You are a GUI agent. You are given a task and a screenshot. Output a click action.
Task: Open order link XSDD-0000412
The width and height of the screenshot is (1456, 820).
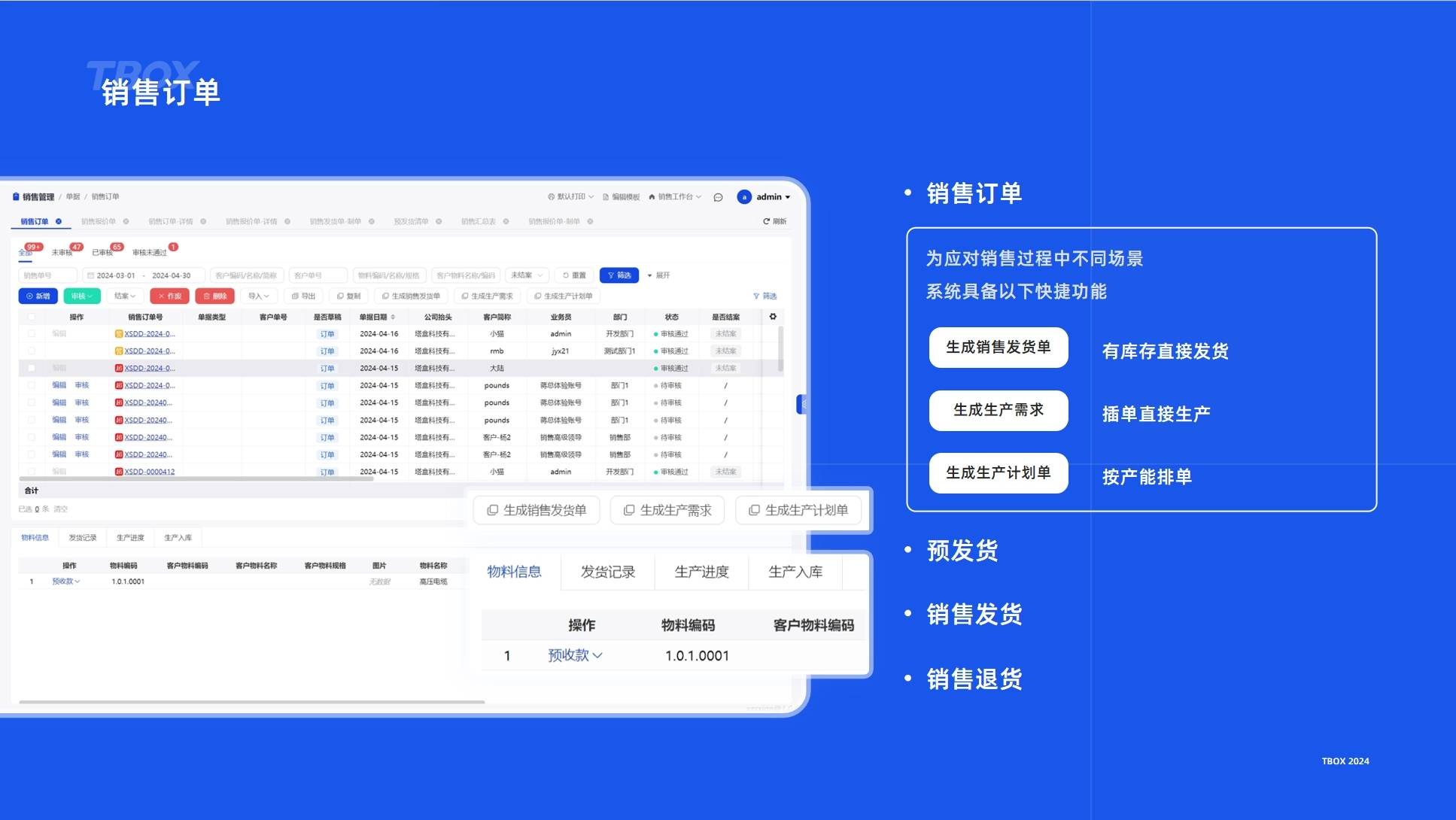pyautogui.click(x=149, y=472)
